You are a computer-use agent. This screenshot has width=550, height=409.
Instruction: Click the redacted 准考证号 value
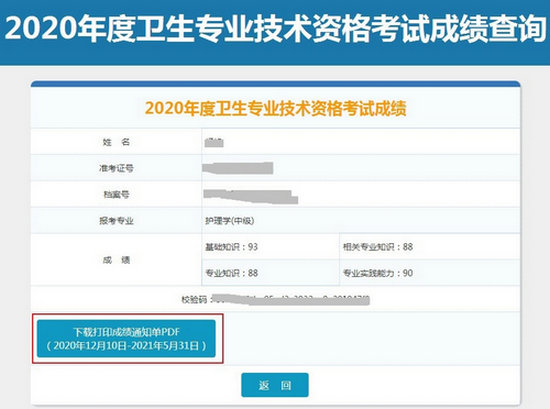[x=238, y=168]
